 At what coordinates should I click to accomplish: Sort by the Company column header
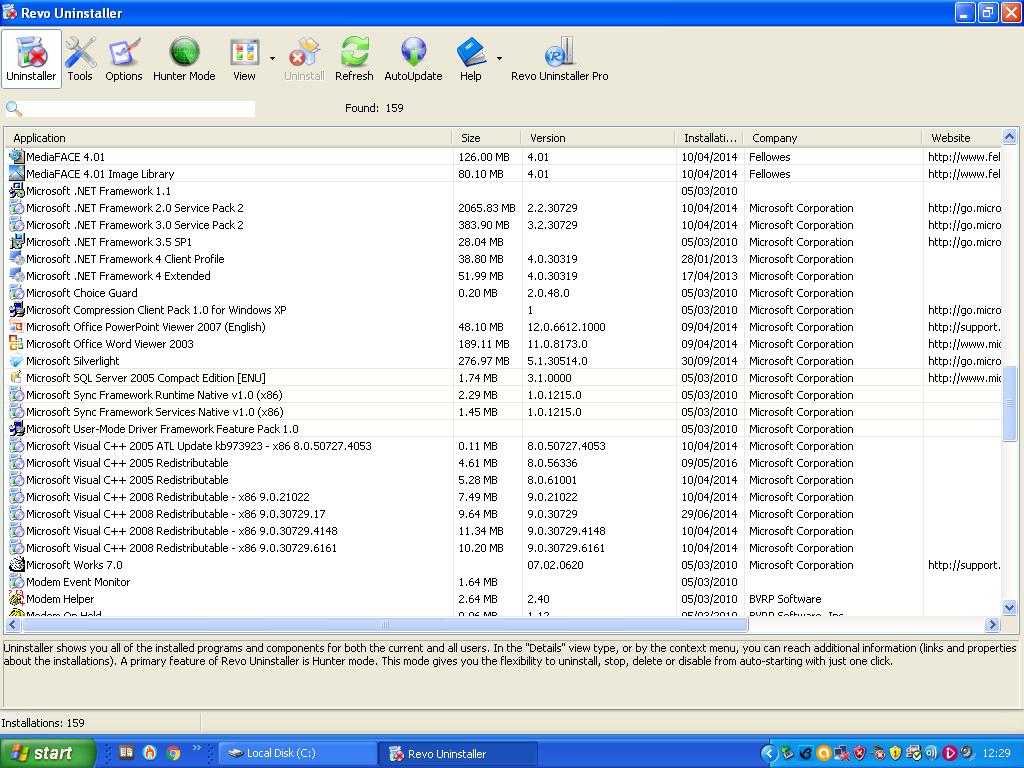click(833, 138)
